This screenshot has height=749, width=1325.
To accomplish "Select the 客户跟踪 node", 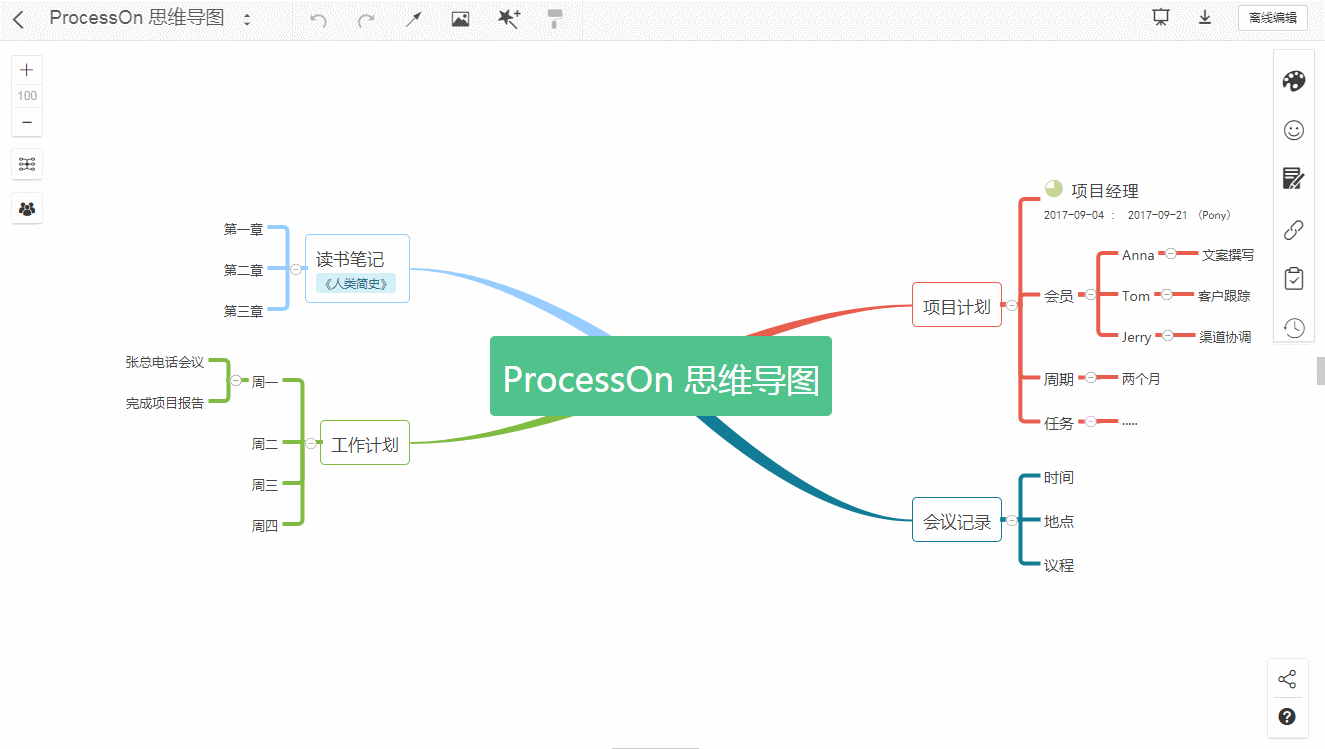I will [1224, 296].
